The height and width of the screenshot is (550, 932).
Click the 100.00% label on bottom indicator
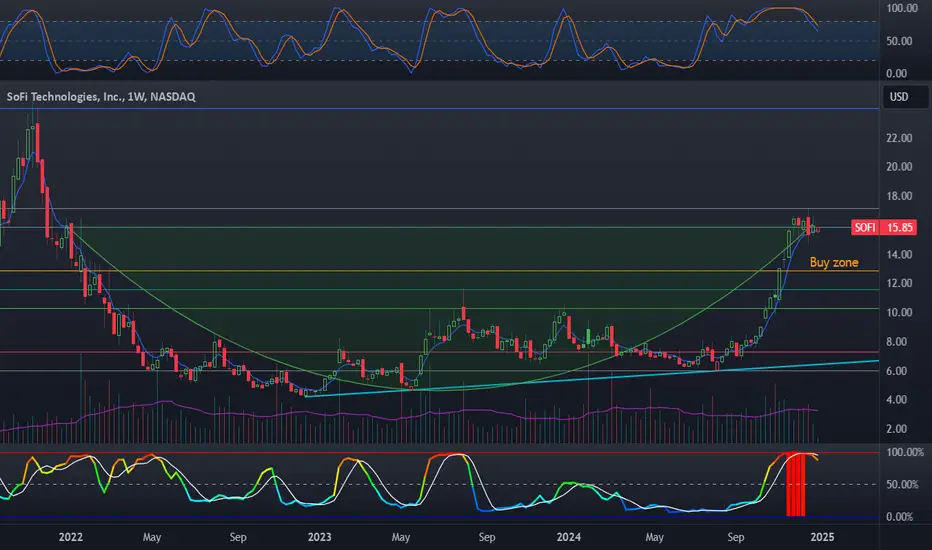905,452
